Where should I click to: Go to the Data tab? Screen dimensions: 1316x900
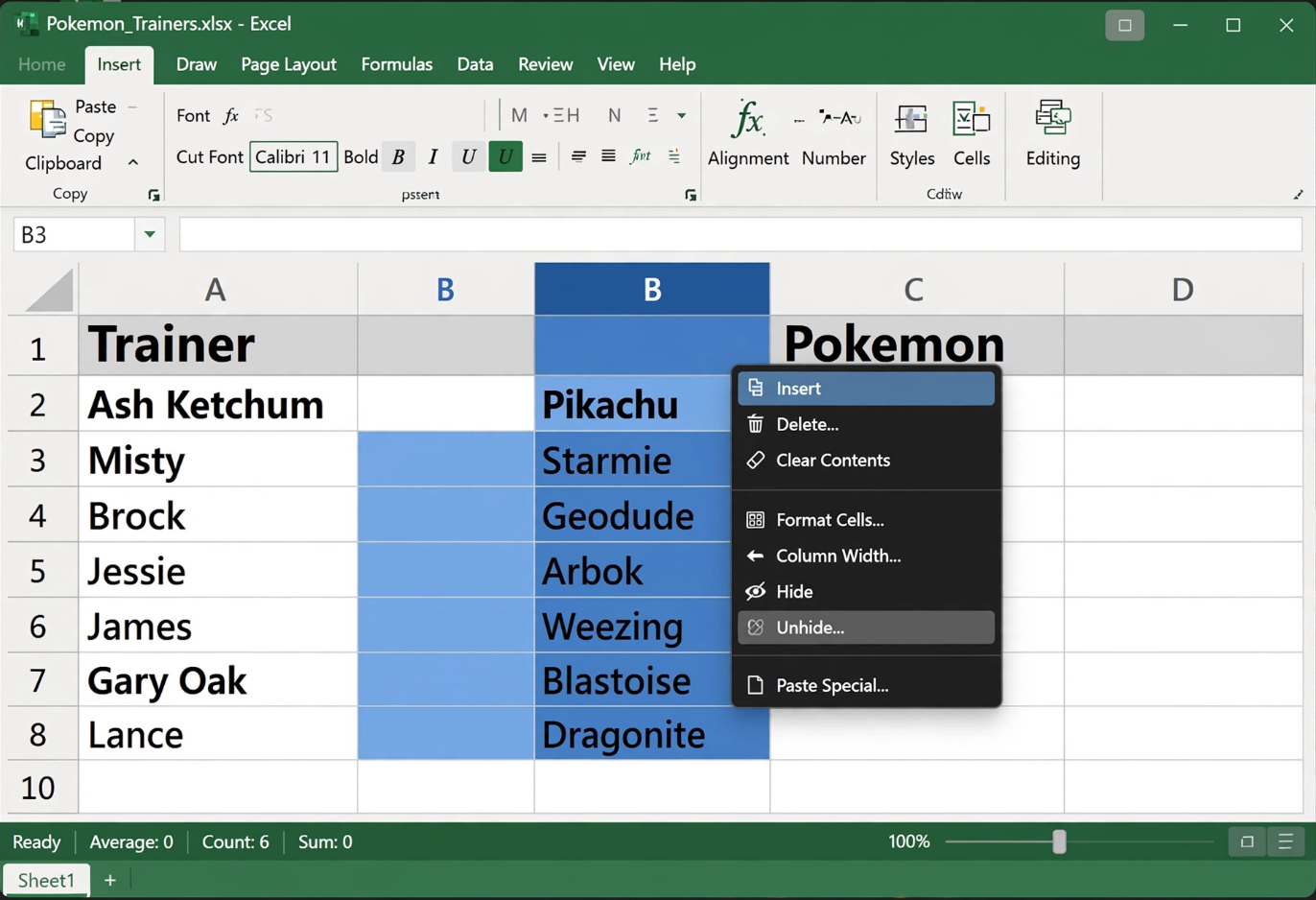475,64
